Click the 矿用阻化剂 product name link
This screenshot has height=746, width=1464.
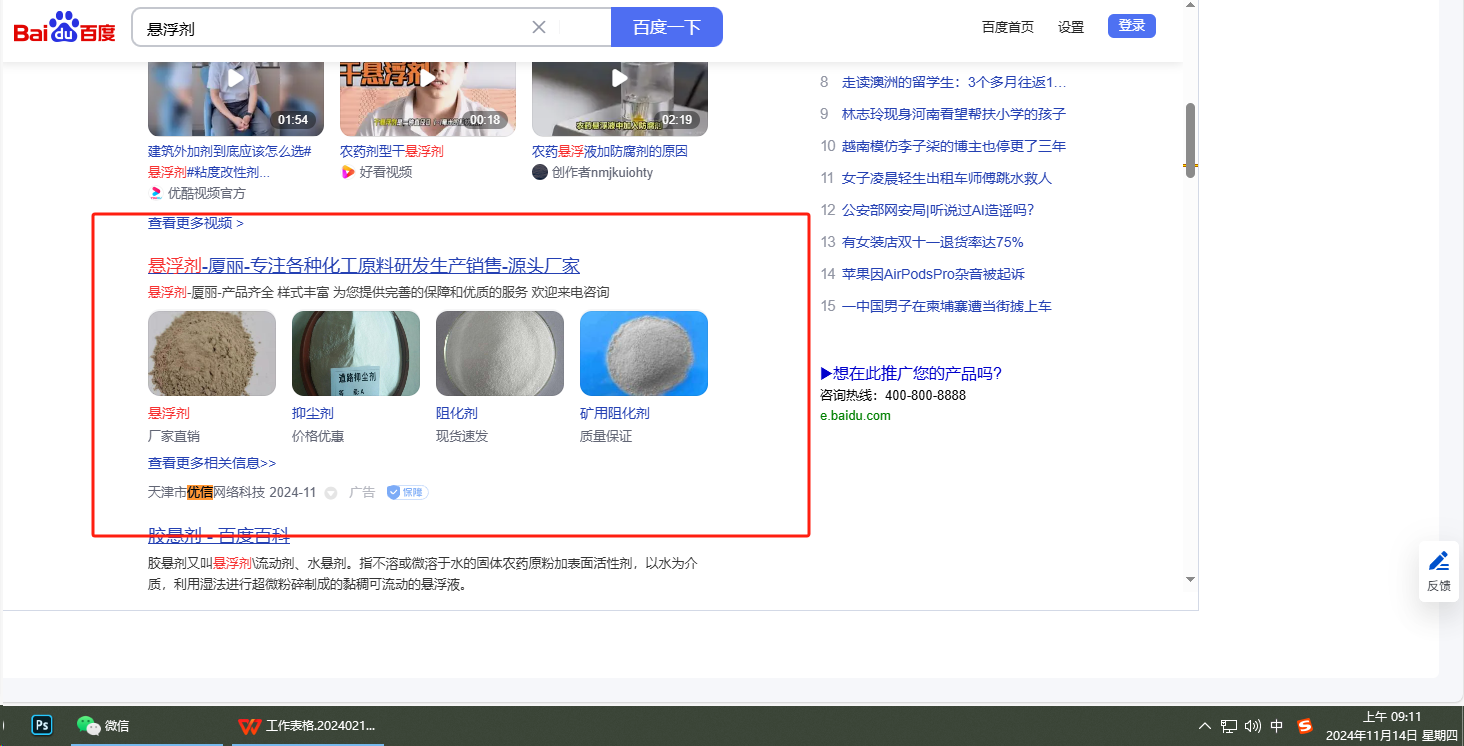pos(615,413)
